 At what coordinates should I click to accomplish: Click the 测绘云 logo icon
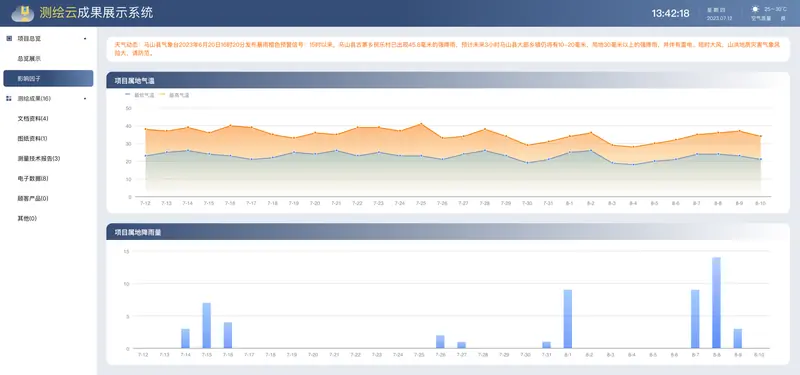click(22, 13)
